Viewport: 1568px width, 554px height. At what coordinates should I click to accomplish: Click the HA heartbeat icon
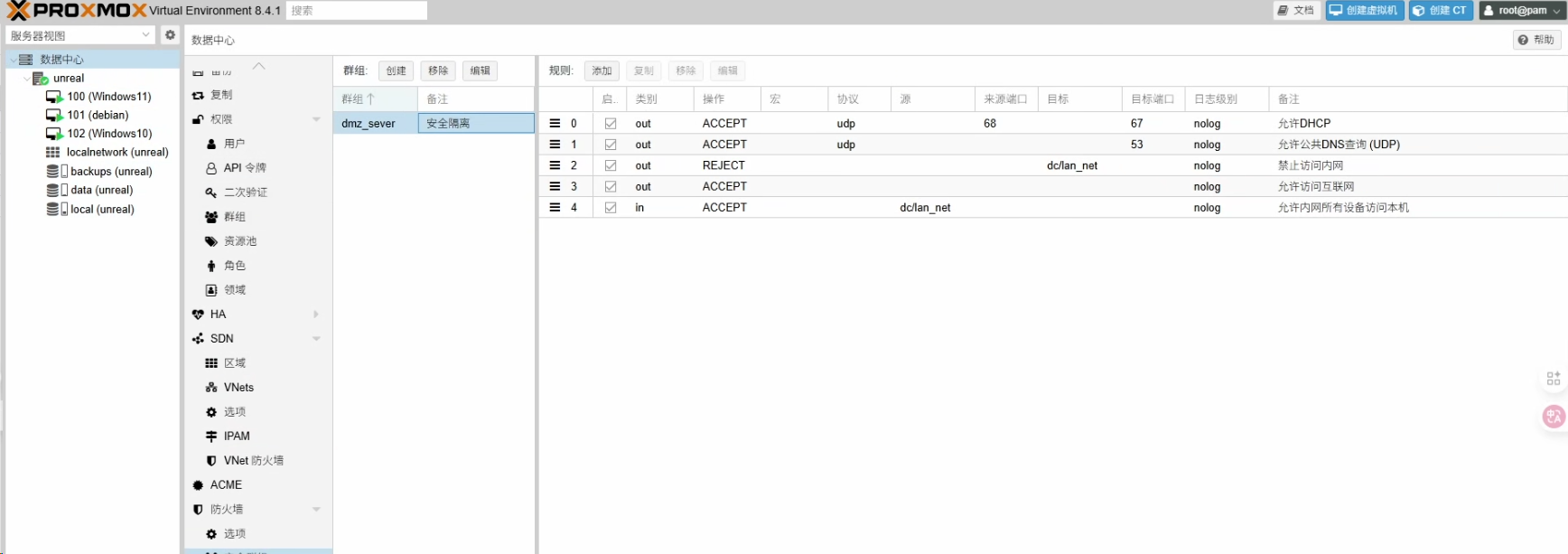point(198,315)
